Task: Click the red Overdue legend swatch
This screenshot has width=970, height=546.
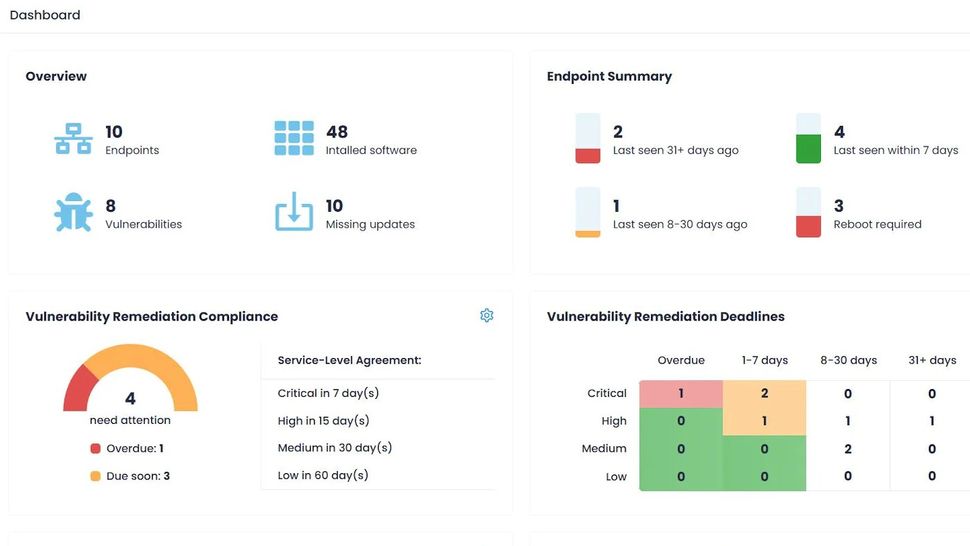Action: pyautogui.click(x=96, y=449)
